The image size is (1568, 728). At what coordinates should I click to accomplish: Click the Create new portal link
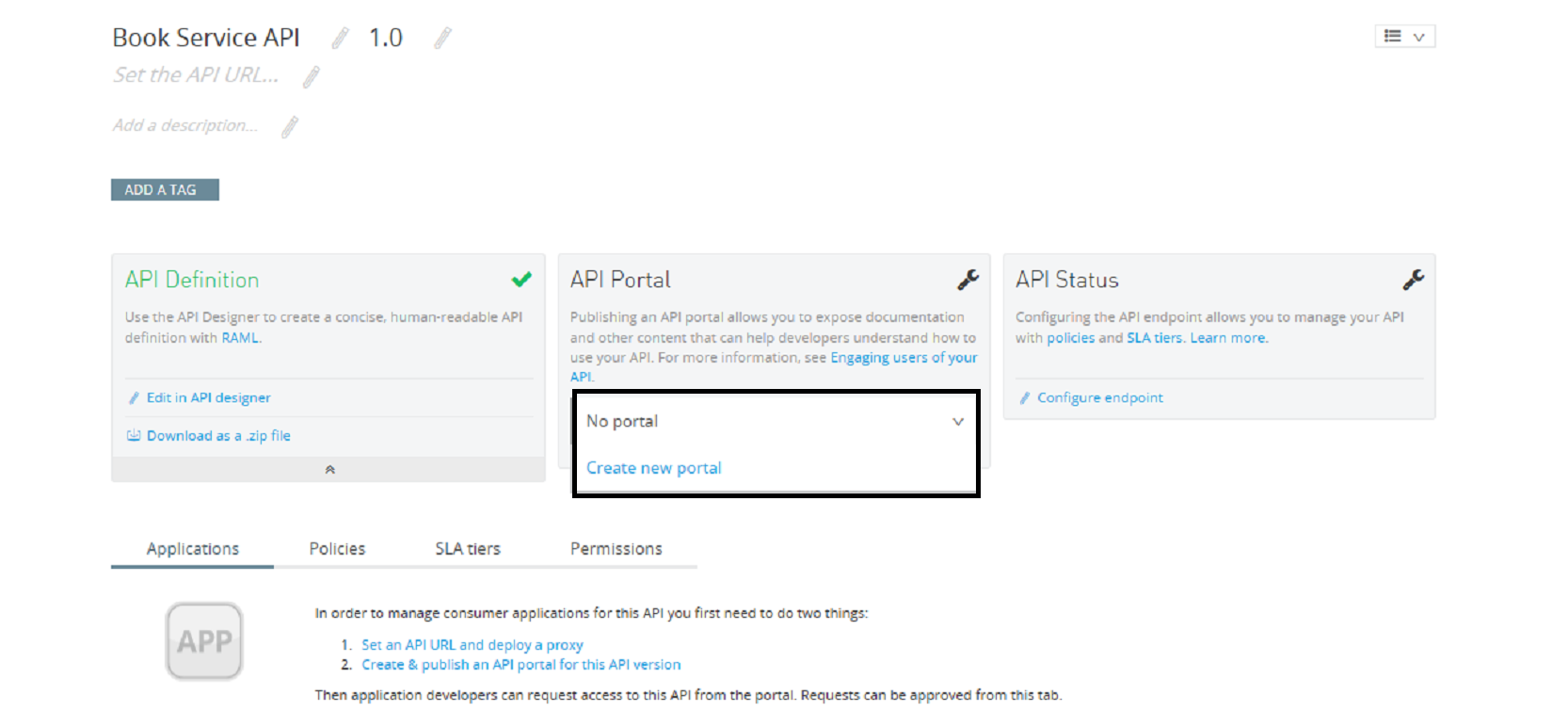click(654, 468)
